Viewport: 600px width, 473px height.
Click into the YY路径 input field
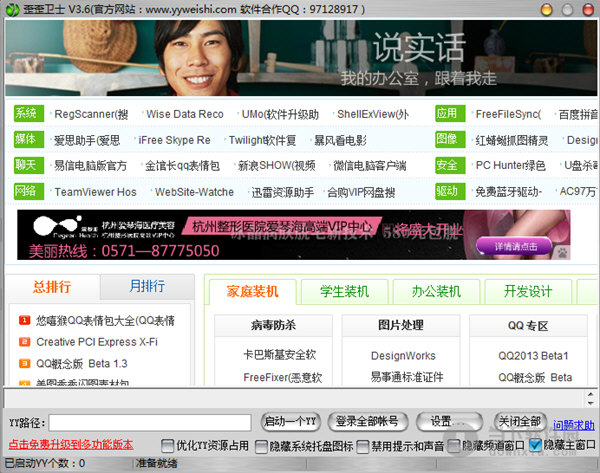pos(150,422)
